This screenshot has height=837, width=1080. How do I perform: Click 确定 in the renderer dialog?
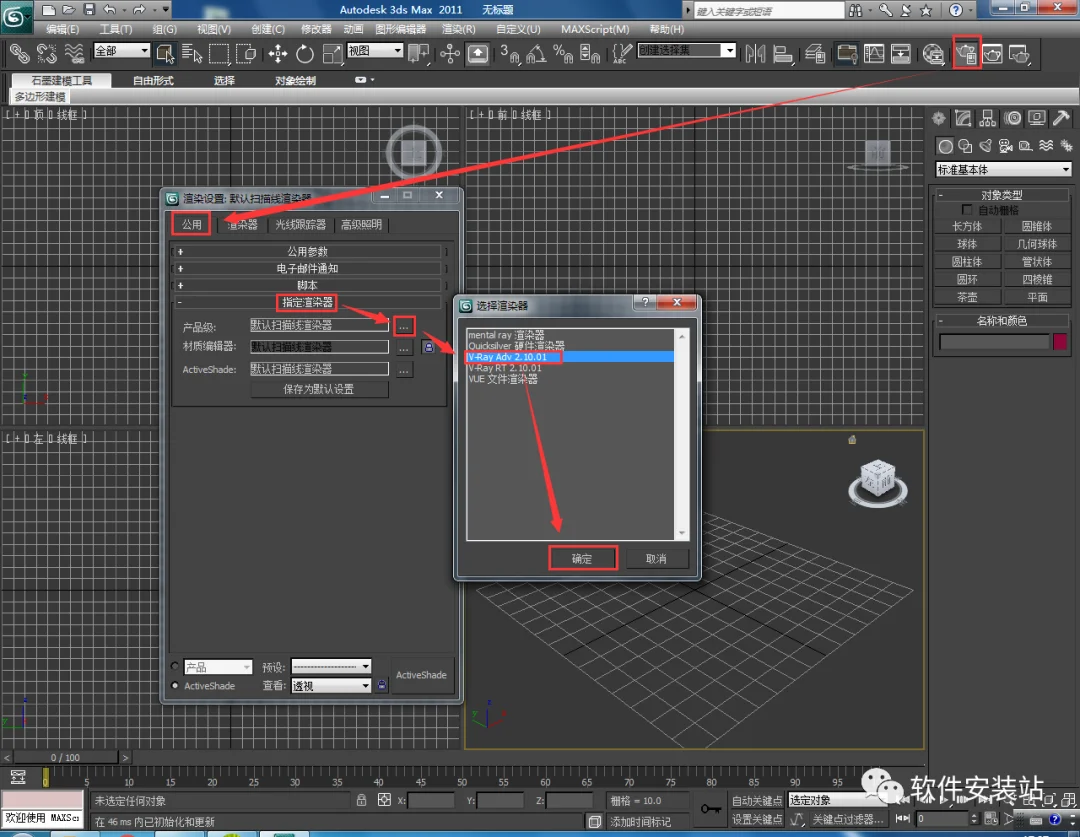582,559
